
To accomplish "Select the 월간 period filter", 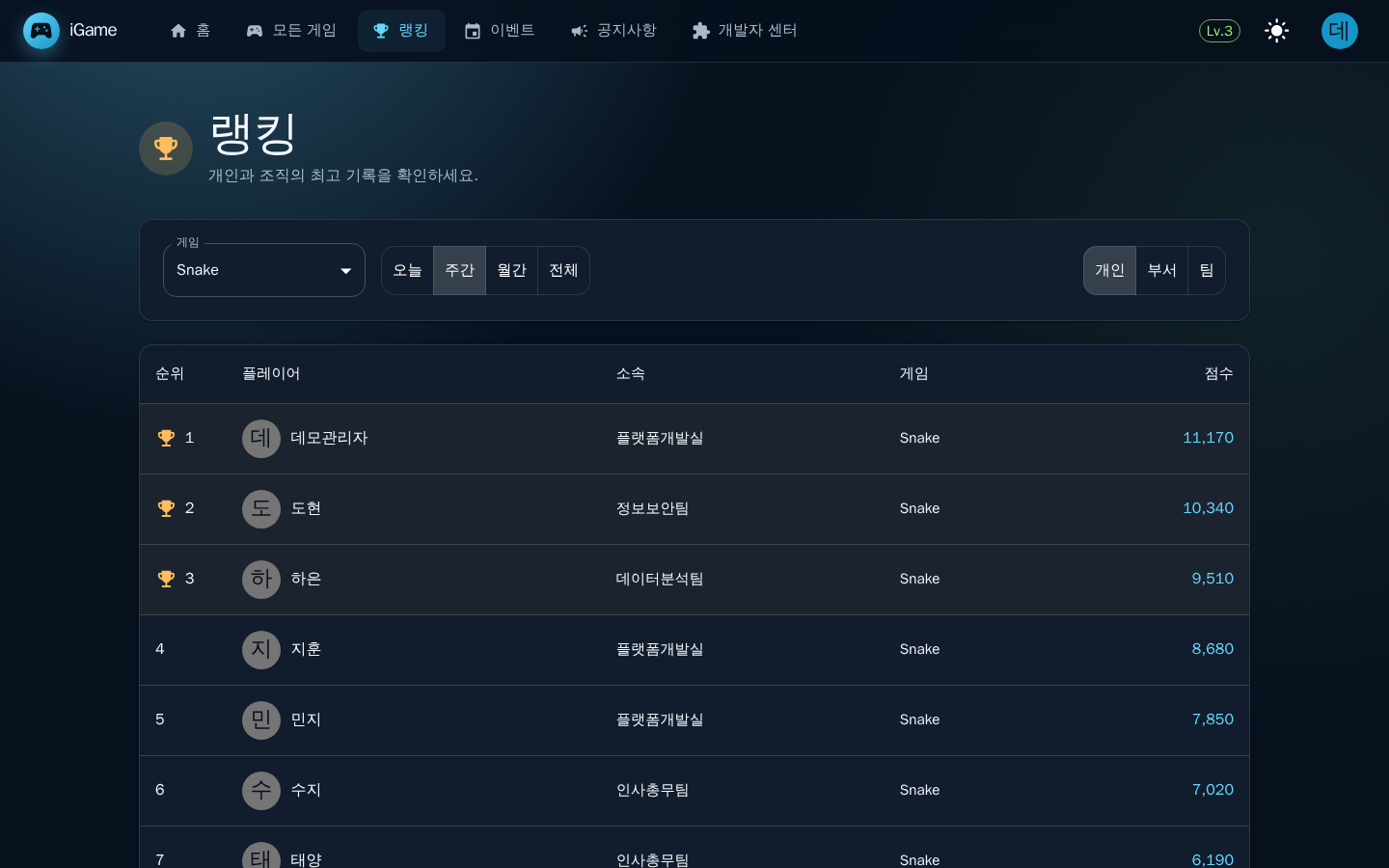I will [x=511, y=270].
